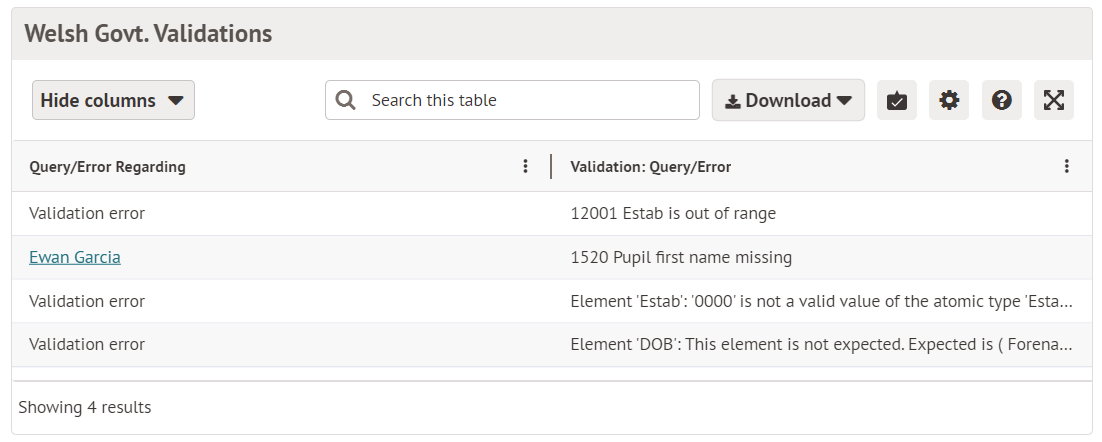Click the calendar checkmark icon in toolbar
Image resolution: width=1102 pixels, height=442 pixels.
(897, 101)
